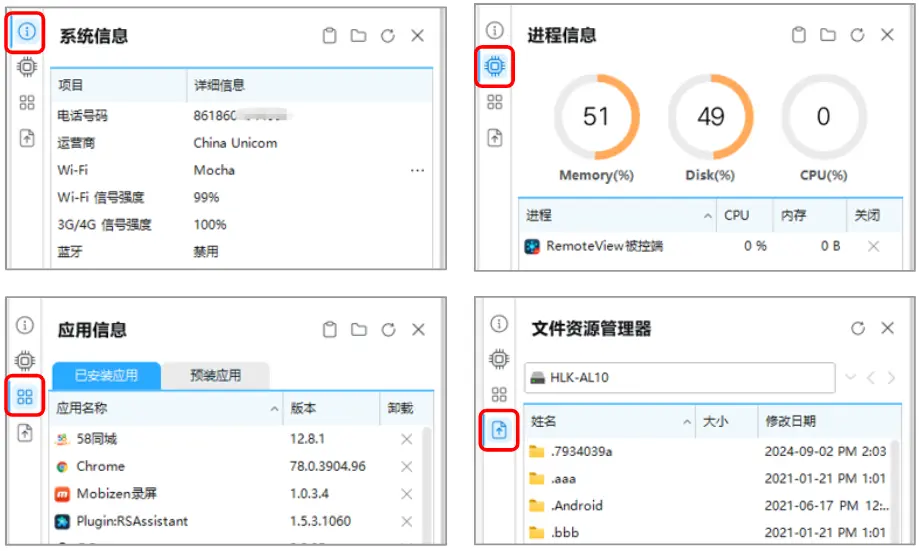Screen dimensions: 919x551
Task: Go forward in file explorer navigation
Action: [891, 377]
